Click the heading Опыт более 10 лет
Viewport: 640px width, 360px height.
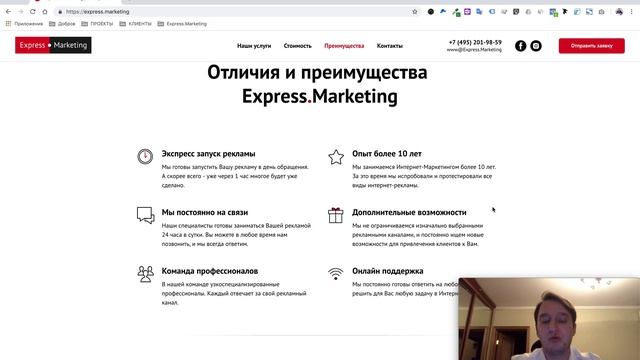pyautogui.click(x=387, y=154)
